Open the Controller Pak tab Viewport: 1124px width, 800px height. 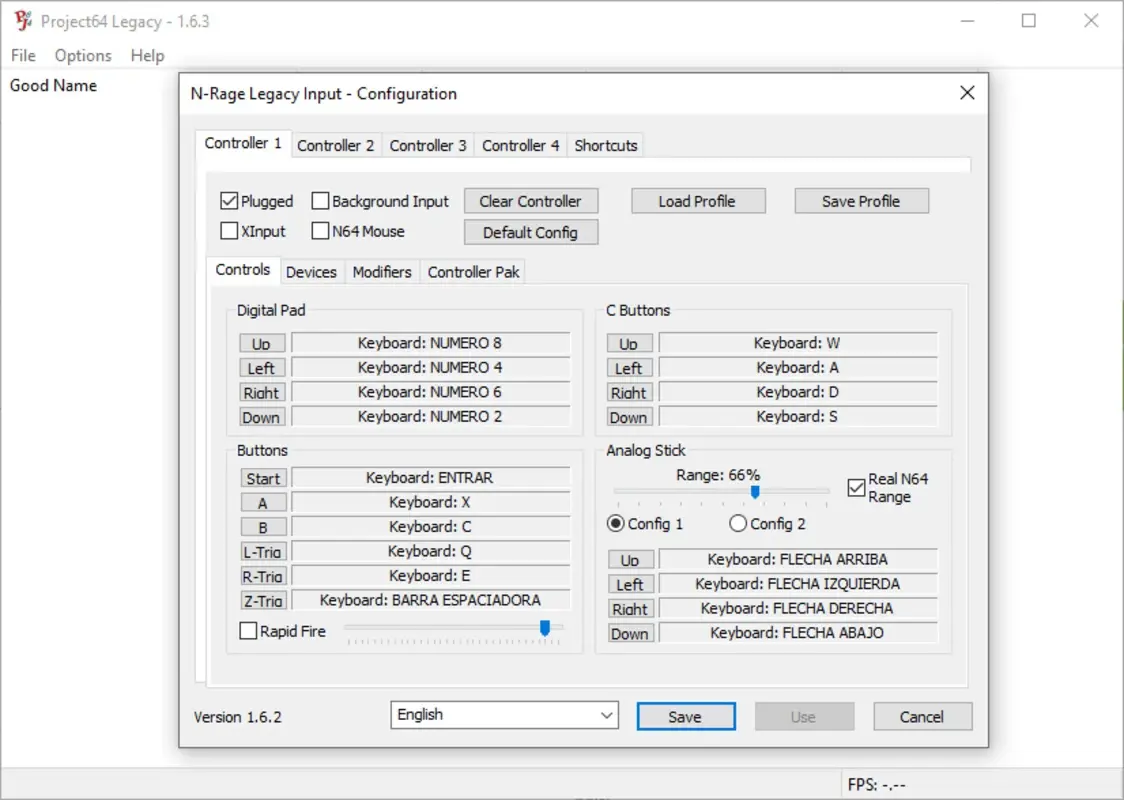click(x=473, y=271)
